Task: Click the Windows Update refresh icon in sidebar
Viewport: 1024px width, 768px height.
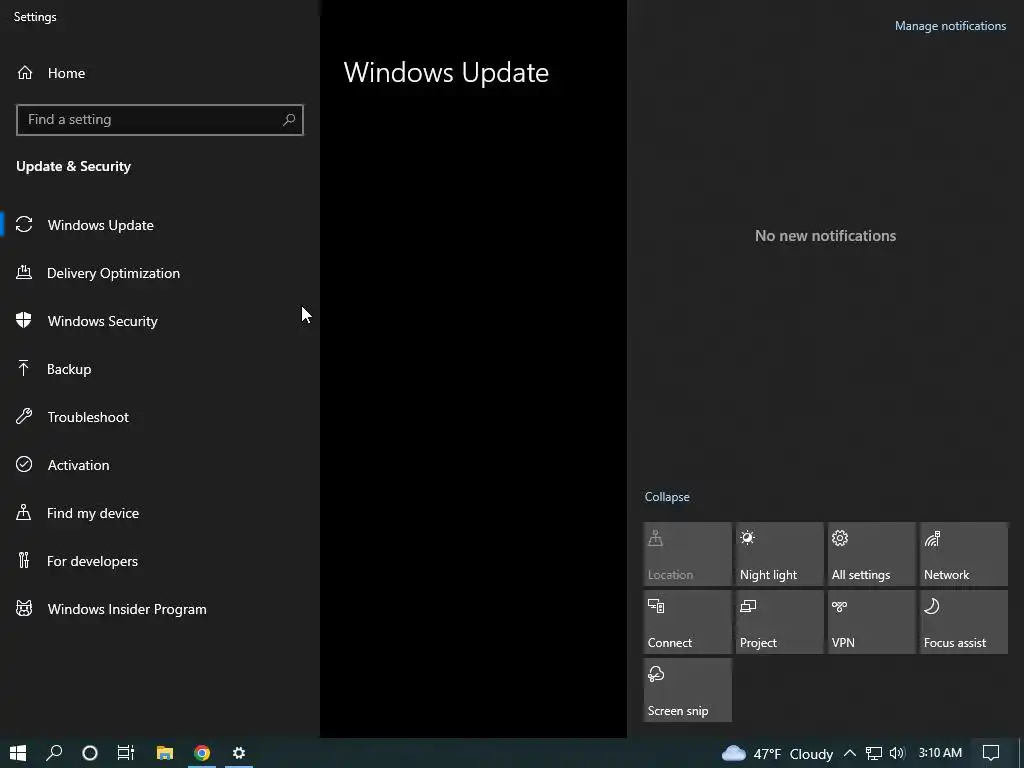Action: [x=24, y=225]
